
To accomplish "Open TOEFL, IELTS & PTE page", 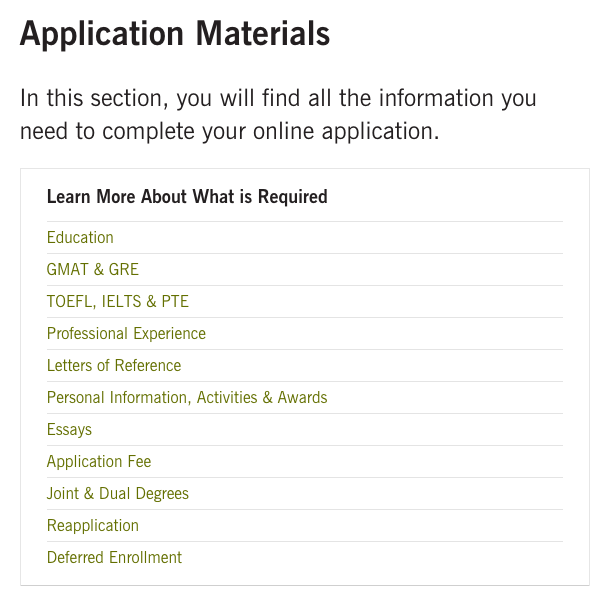I will tap(118, 302).
